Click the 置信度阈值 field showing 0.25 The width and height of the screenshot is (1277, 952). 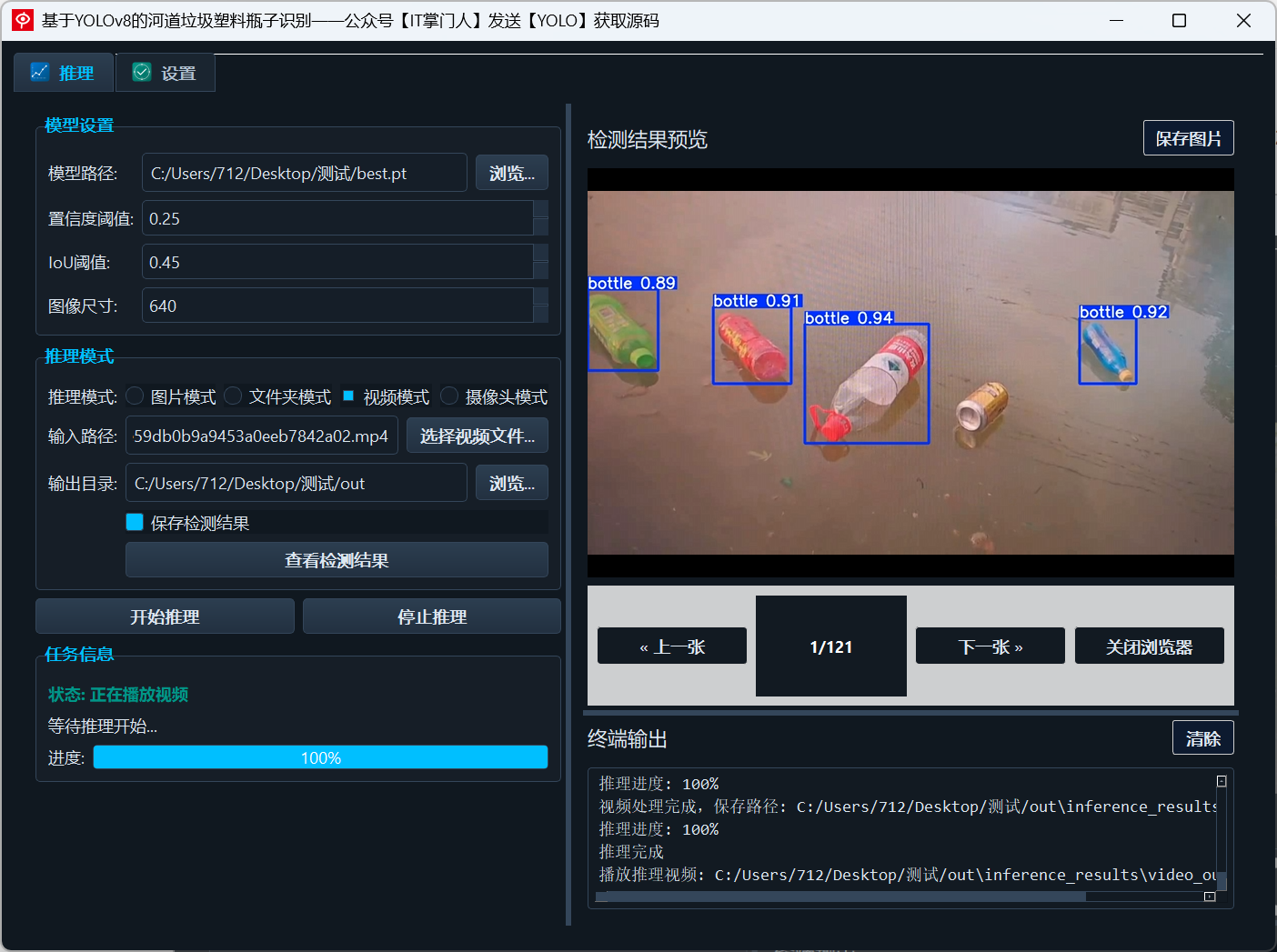pos(337,218)
